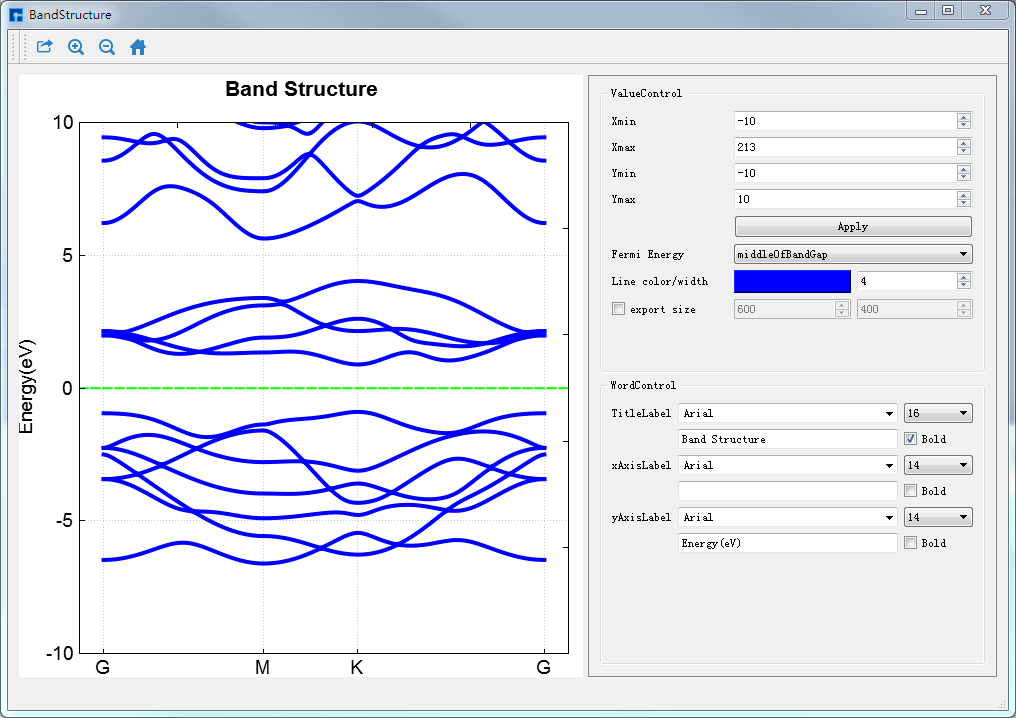
Task: Click the zoom out magnifier icon
Action: tap(107, 47)
